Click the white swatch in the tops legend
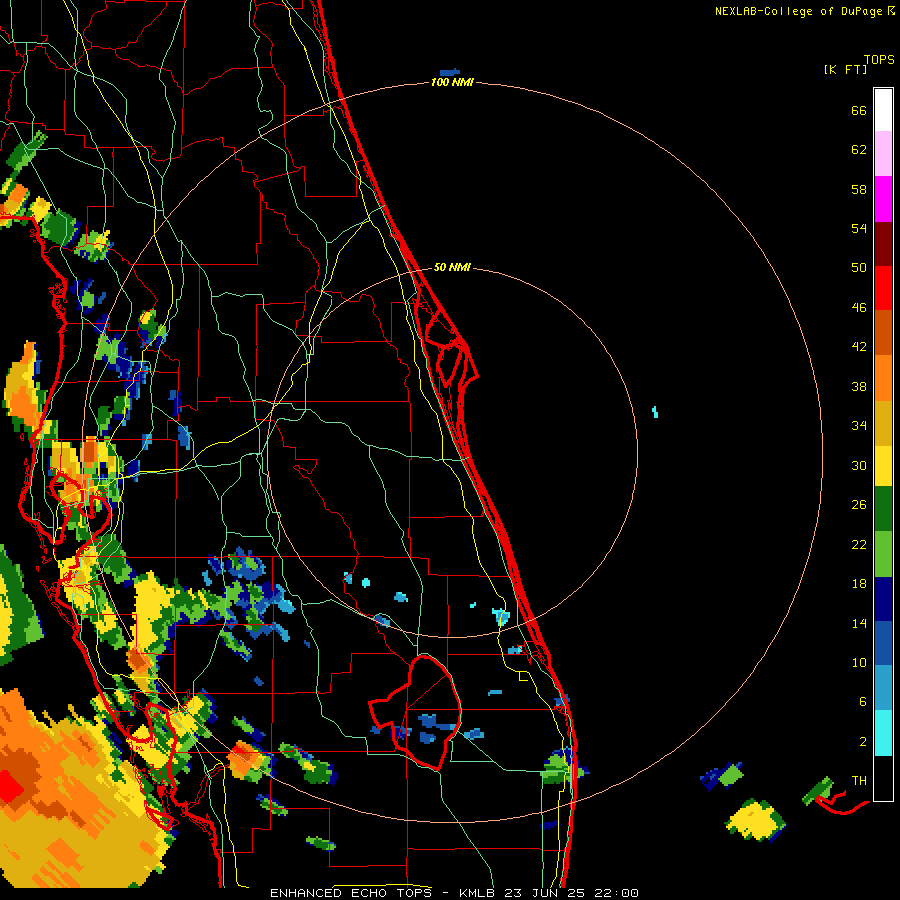Viewport: 900px width, 900px height. (x=883, y=110)
